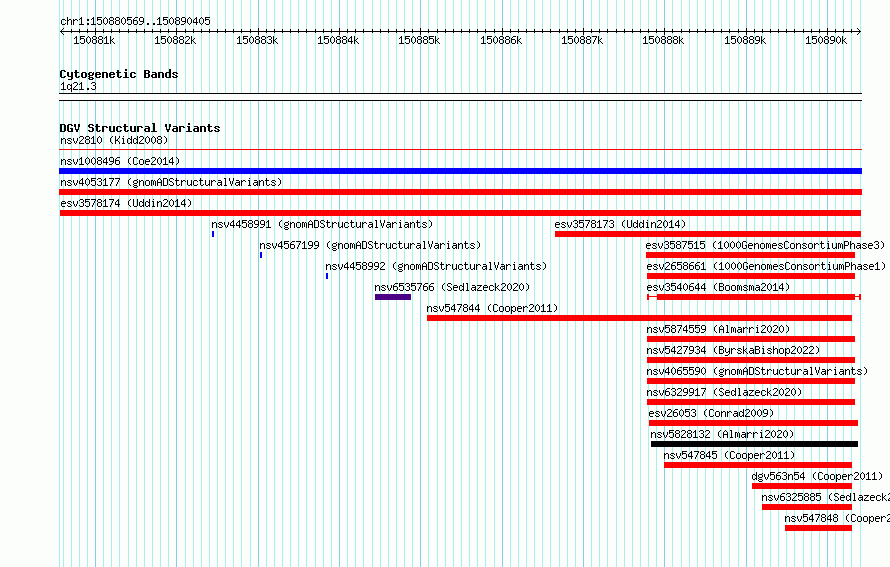Click the small blue nsv4567199 marker
890x567 pixels.
coord(261,255)
